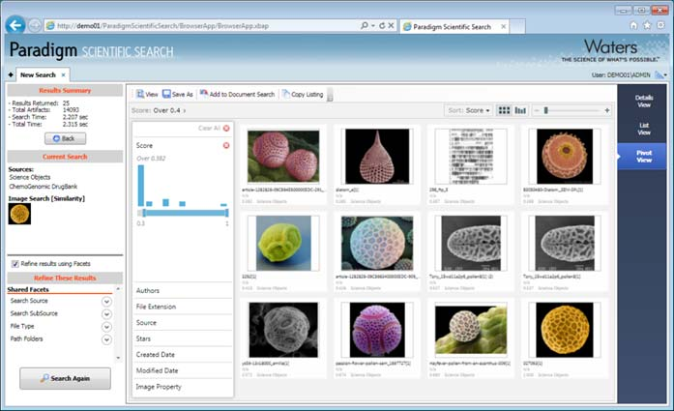Expand the Created Date filter
The width and height of the screenshot is (674, 411).
183,355
